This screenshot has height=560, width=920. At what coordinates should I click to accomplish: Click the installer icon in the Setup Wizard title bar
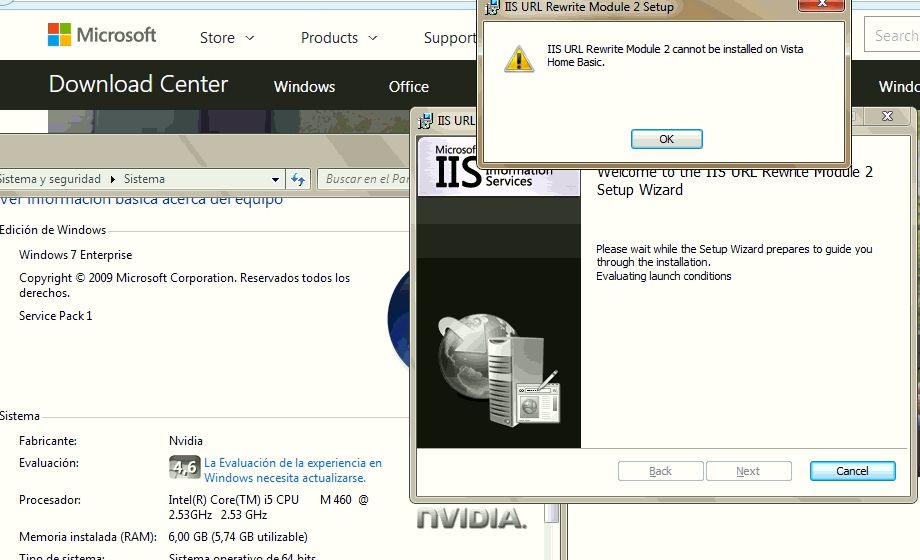[425, 121]
